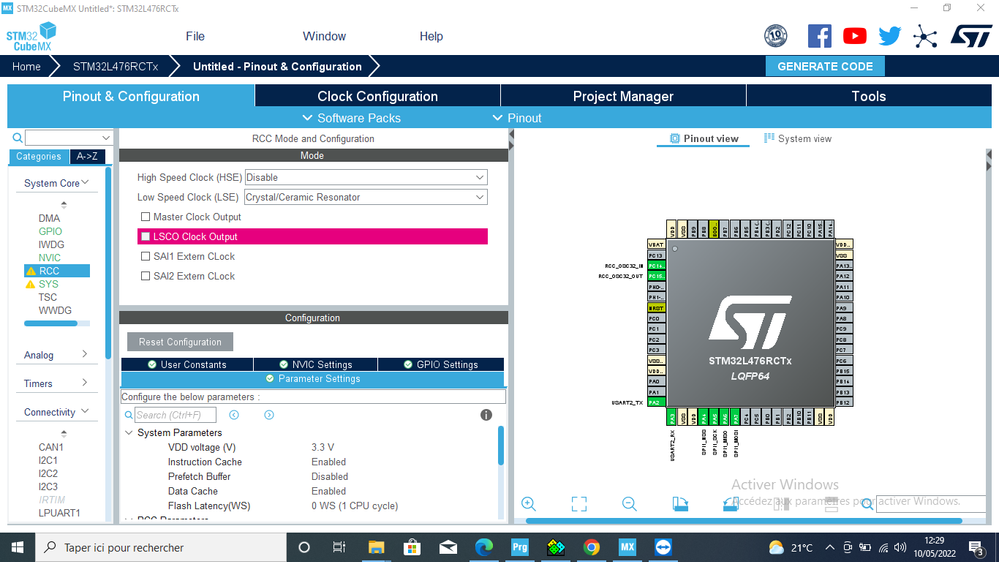Open Google Chrome from the taskbar
The image size is (999, 562).
[591, 547]
